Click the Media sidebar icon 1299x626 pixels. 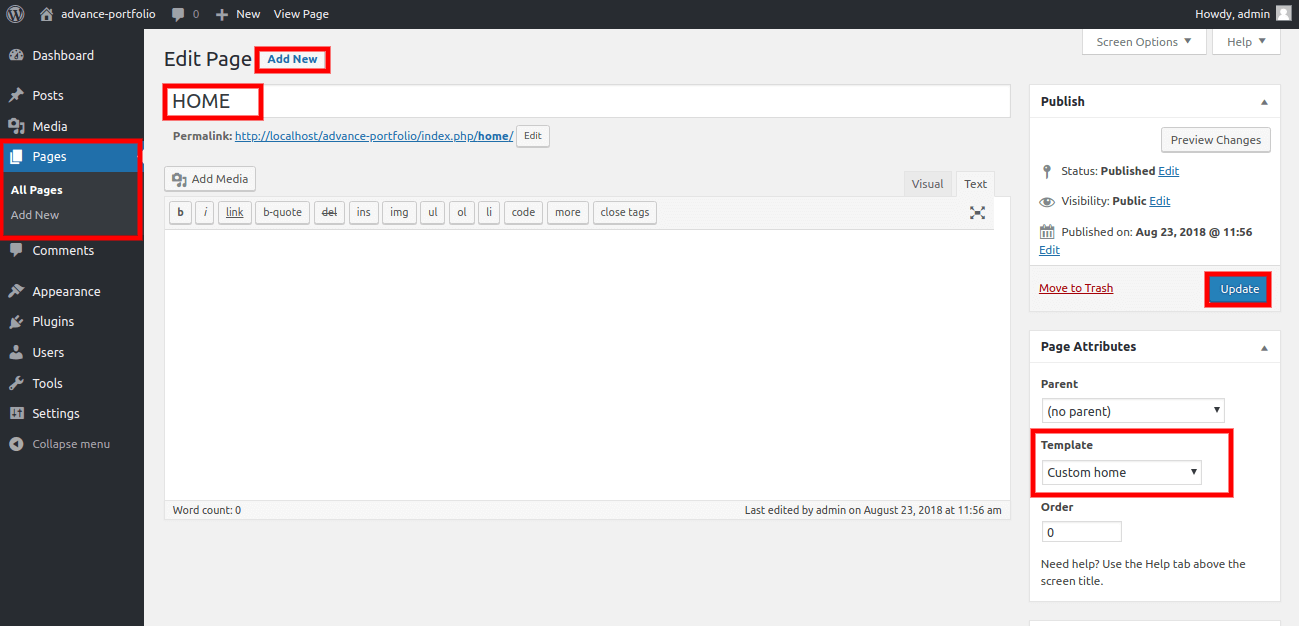click(x=16, y=126)
